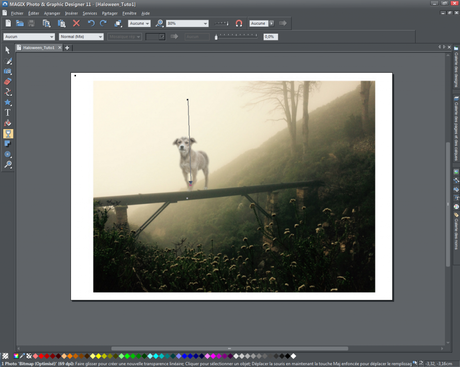460x367 pixels.
Task: Pick the bright red color swatch
Action: (x=41, y=356)
